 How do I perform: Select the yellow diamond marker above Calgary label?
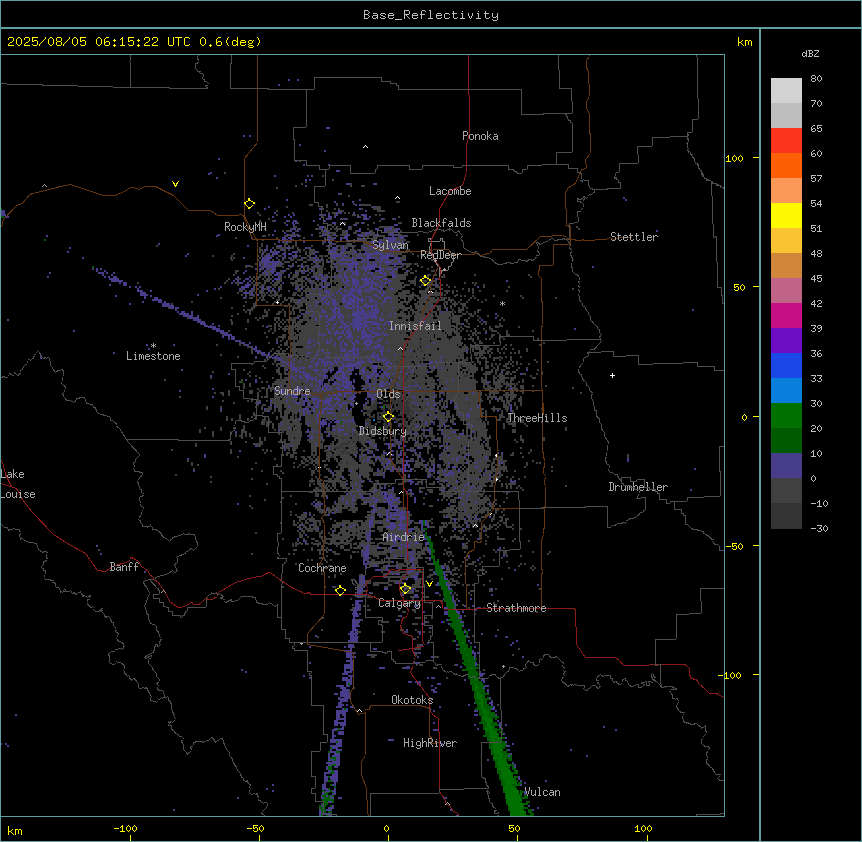[406, 589]
